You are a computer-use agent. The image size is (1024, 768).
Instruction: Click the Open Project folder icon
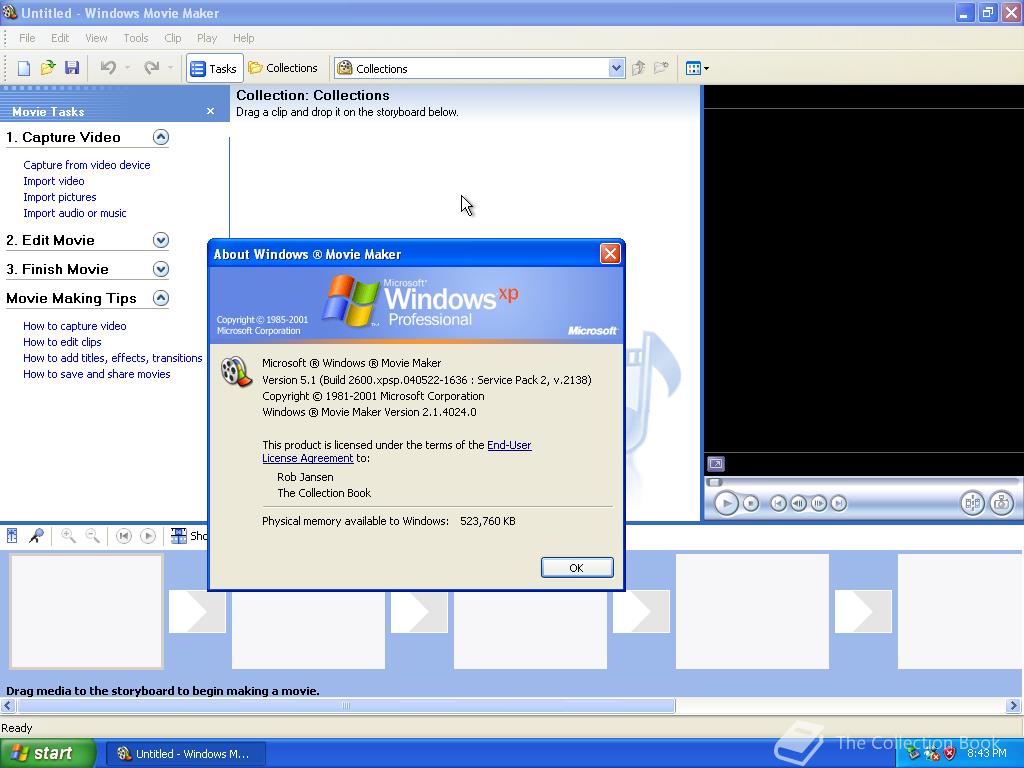(48, 68)
